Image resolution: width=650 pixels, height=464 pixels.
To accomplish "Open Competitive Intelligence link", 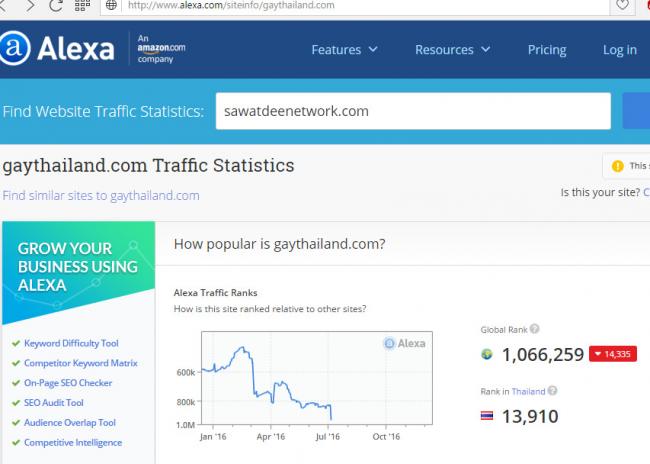I will [73, 442].
